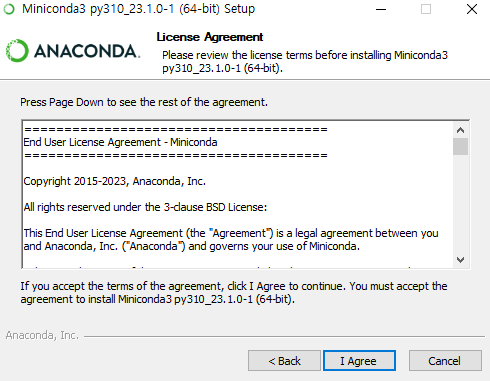Cancel the Miniconda installation

(445, 361)
